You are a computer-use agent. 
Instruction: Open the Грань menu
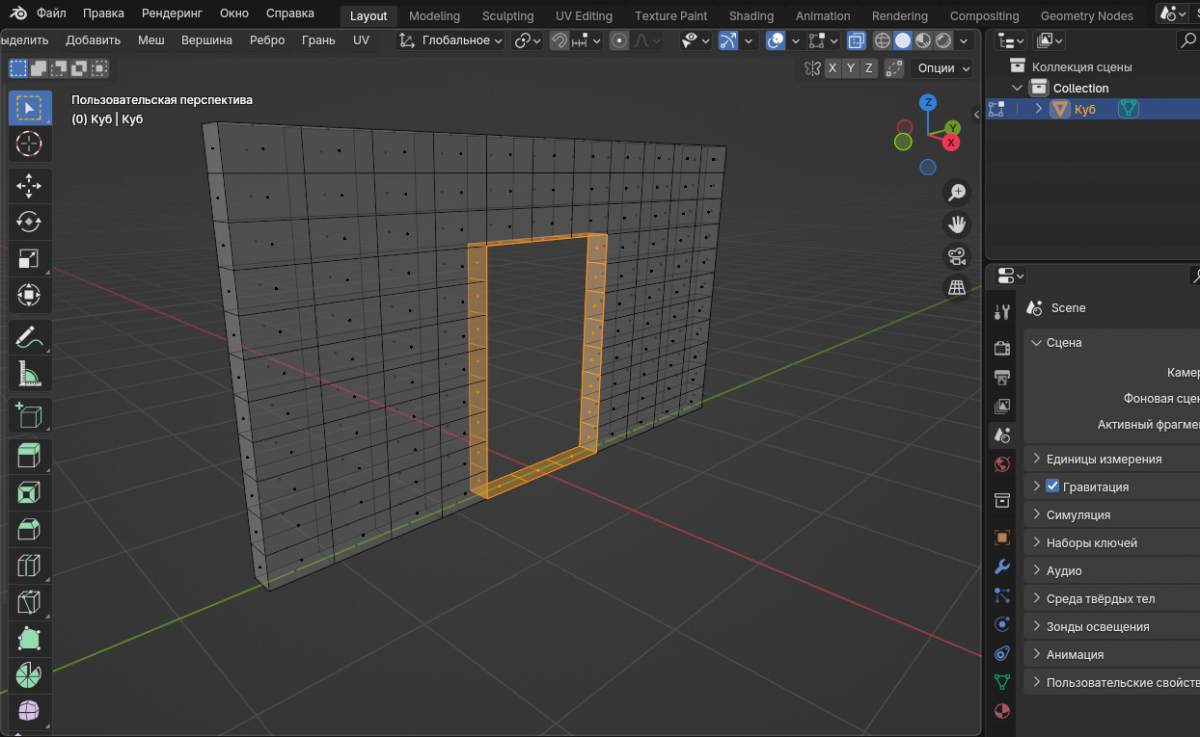318,40
